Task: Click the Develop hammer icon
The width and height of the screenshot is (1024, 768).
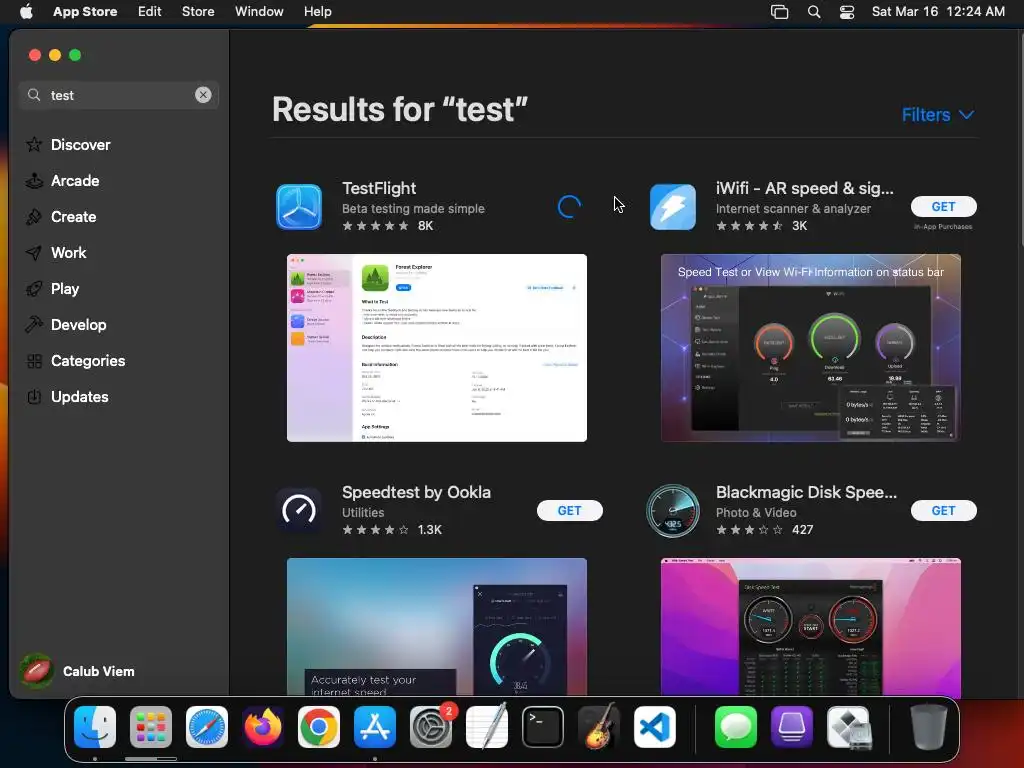Action: pyautogui.click(x=34, y=324)
